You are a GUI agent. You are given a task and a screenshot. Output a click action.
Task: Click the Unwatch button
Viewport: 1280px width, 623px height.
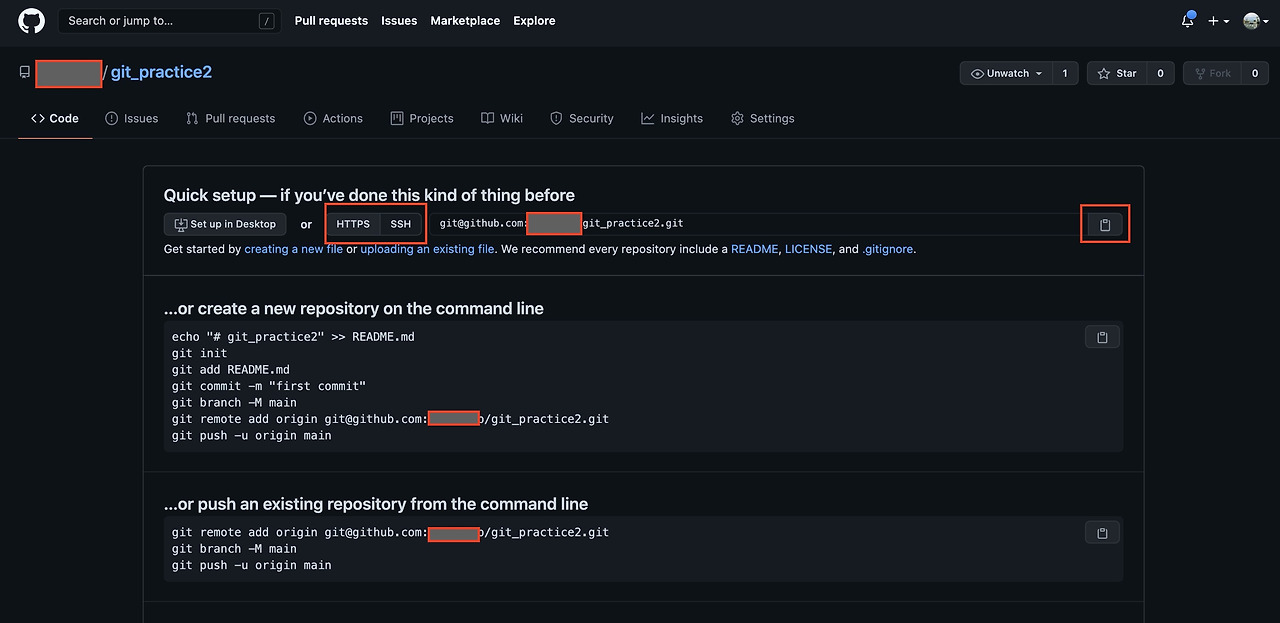[1005, 73]
